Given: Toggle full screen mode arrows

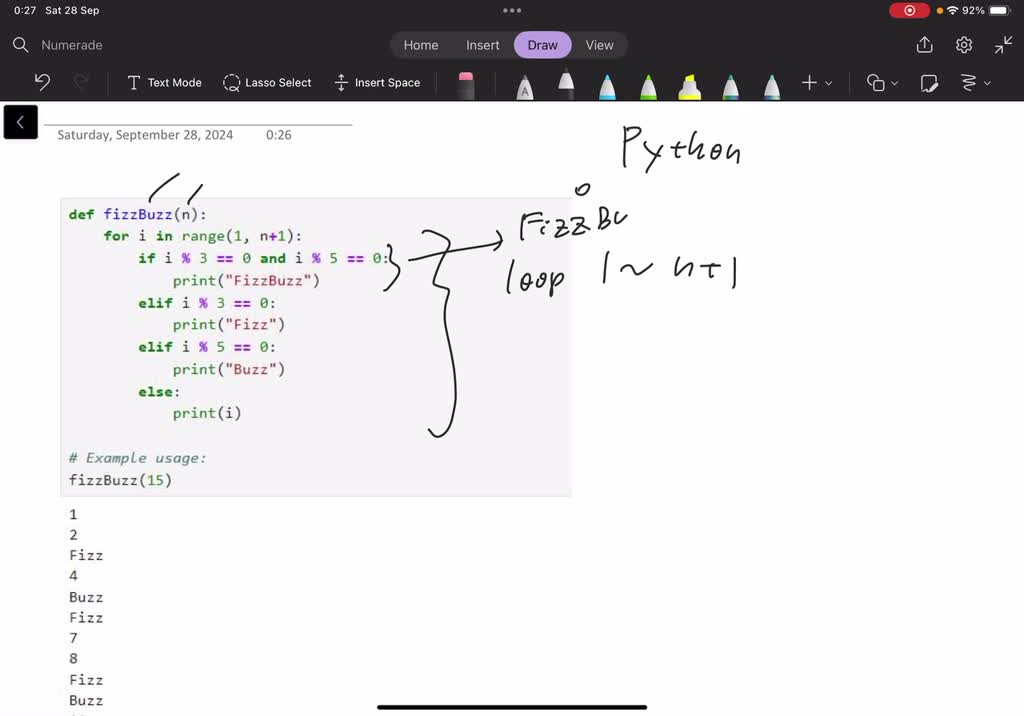Looking at the screenshot, I should click(1003, 45).
